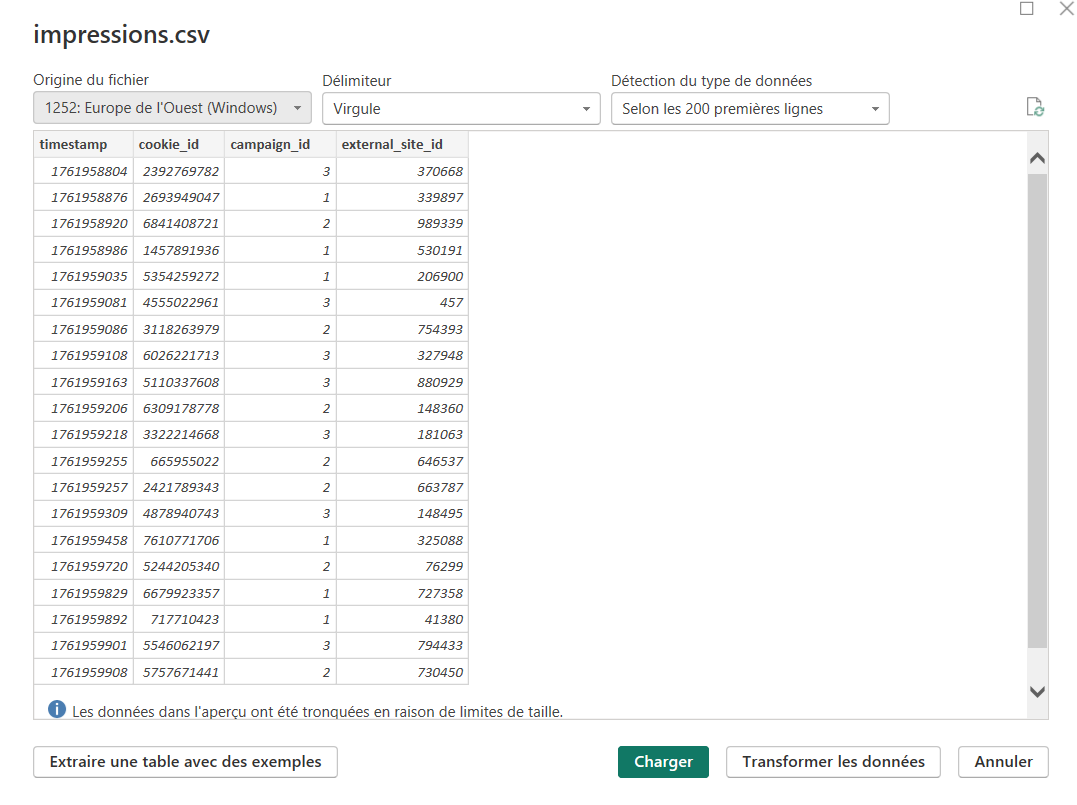Click Extraire une table avec des exemples
The height and width of the screenshot is (805, 1077).
(x=185, y=762)
